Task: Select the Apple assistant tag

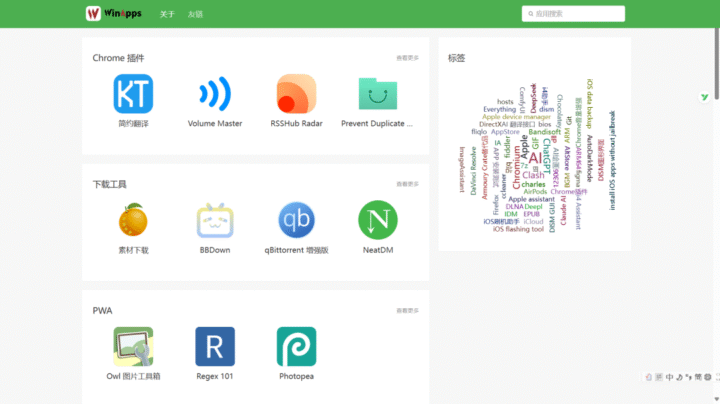Action: pyautogui.click(x=531, y=199)
